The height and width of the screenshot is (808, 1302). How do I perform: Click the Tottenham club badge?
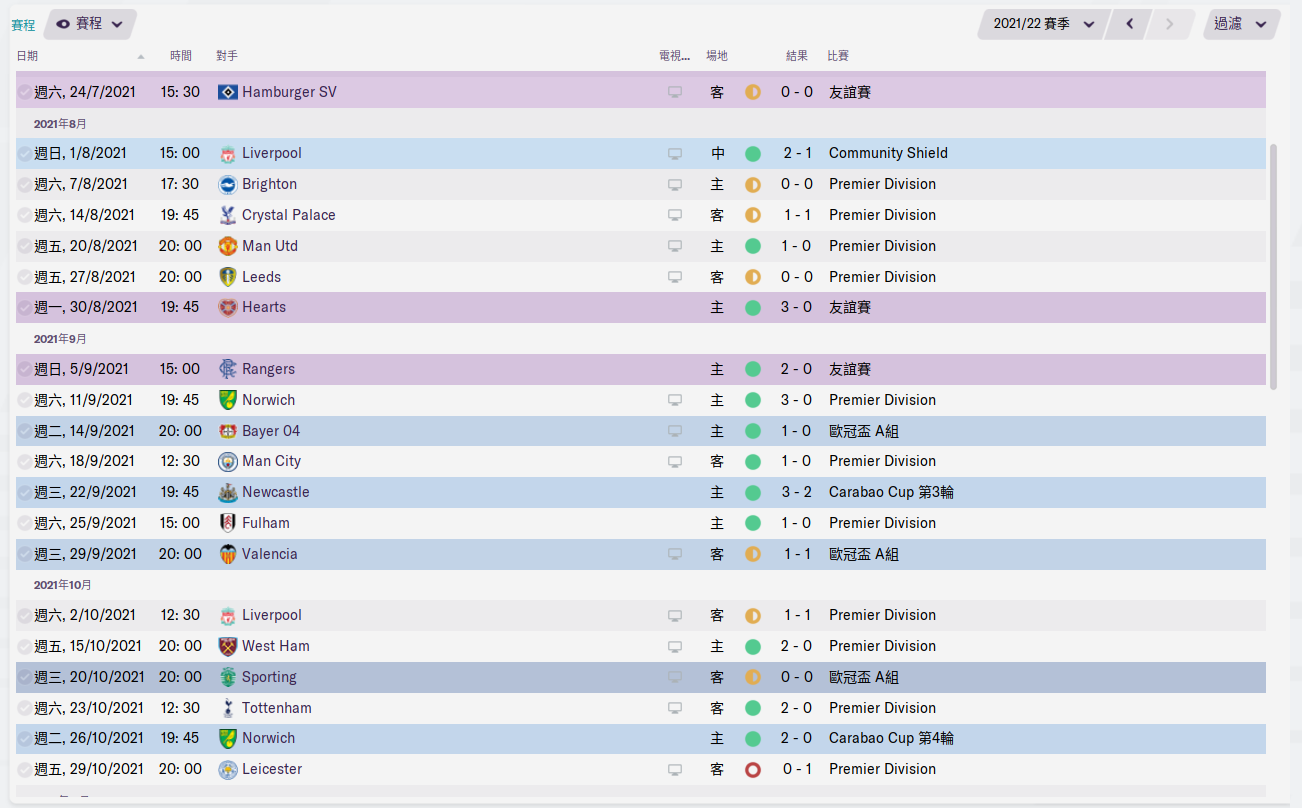(x=228, y=708)
